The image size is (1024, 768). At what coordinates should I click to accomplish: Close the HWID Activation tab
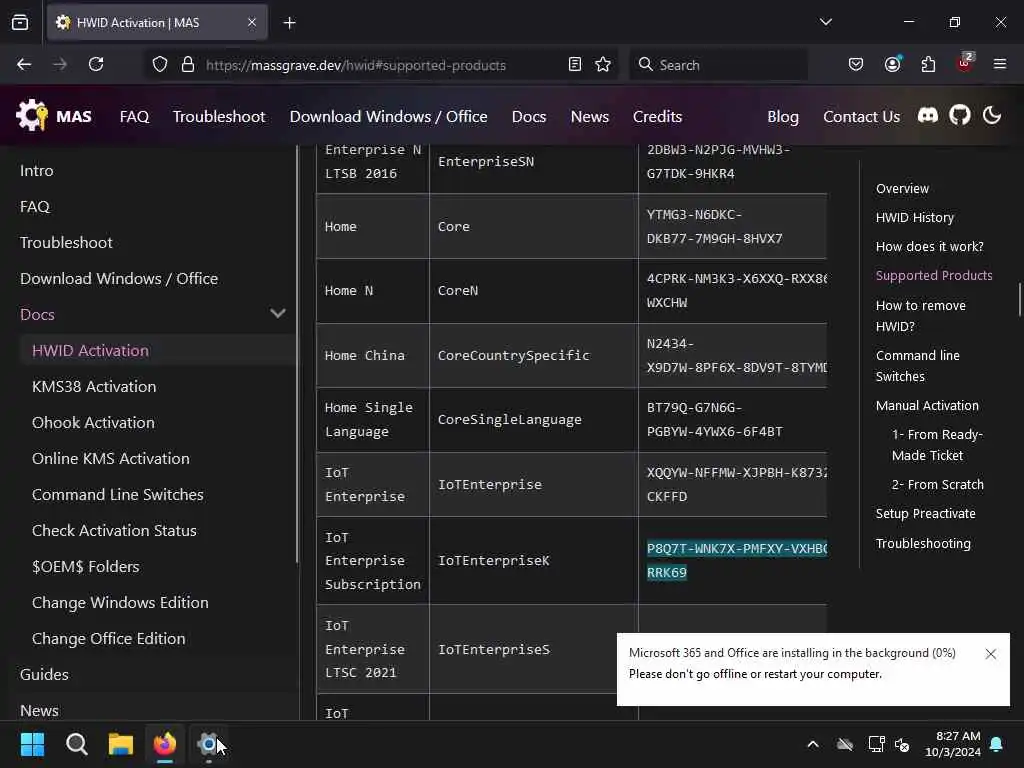click(x=252, y=22)
